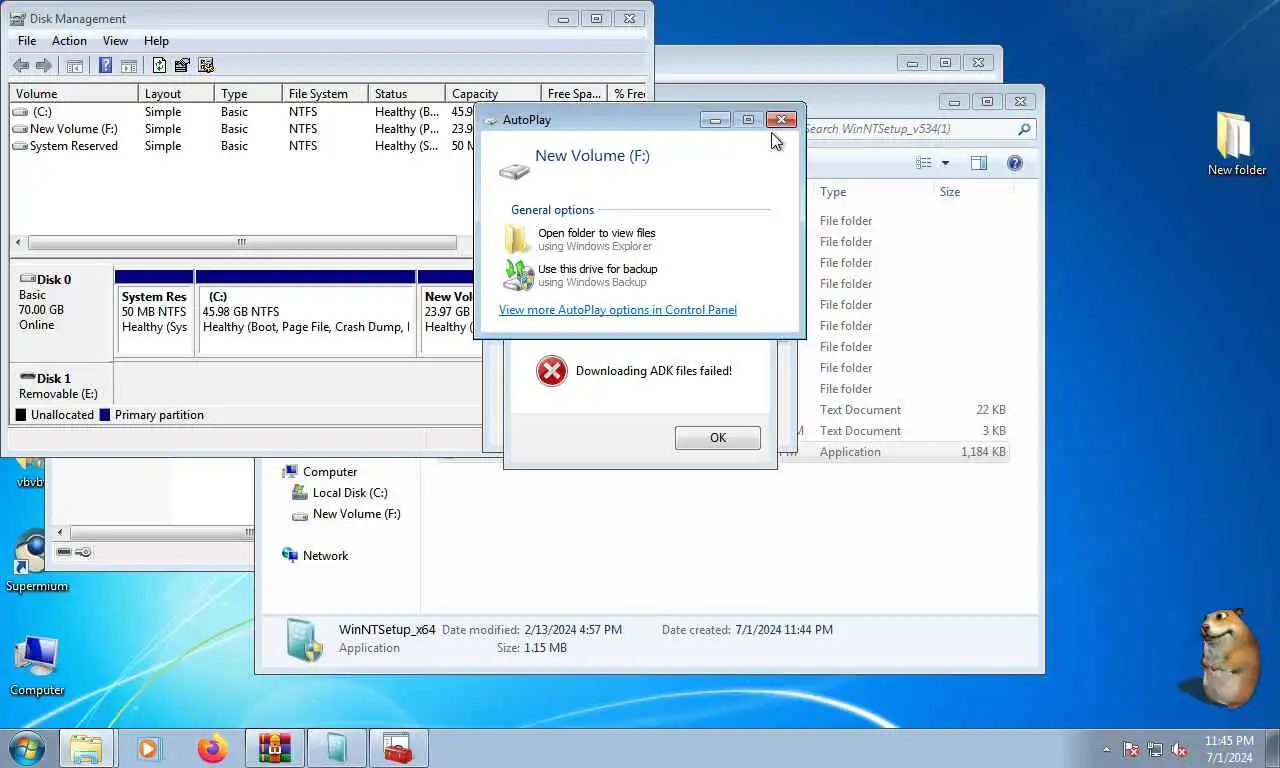Choose Use this drive for backup in AutoPlay

(x=597, y=275)
